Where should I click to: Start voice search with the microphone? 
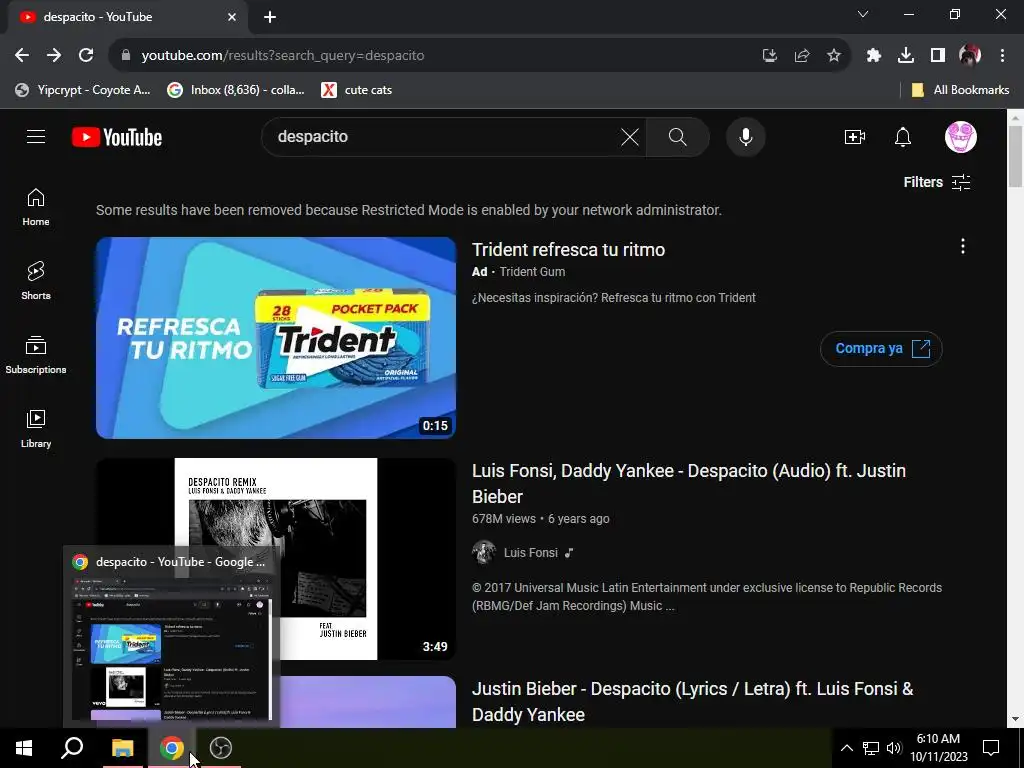(745, 137)
